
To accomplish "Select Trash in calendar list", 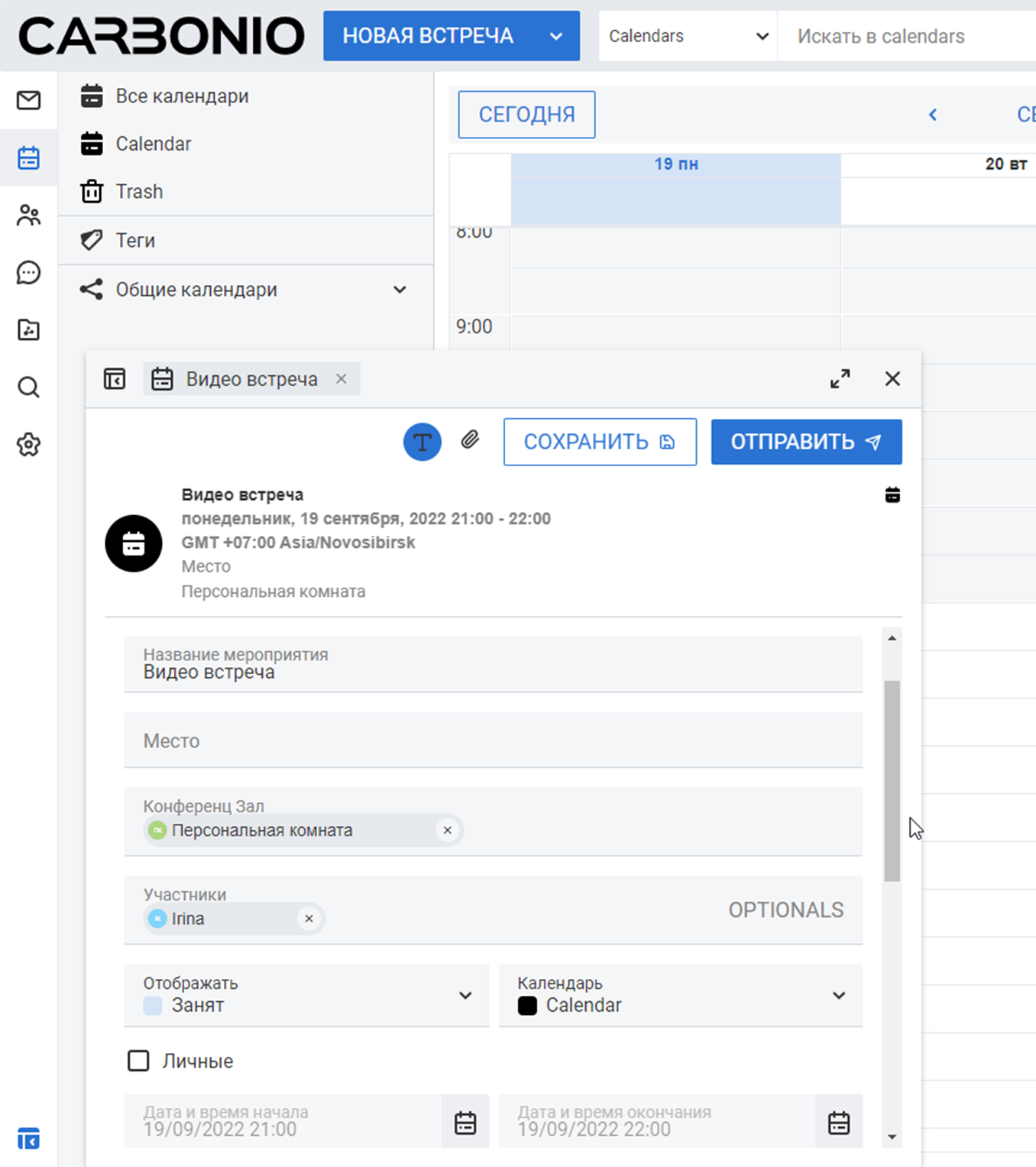I will (139, 192).
